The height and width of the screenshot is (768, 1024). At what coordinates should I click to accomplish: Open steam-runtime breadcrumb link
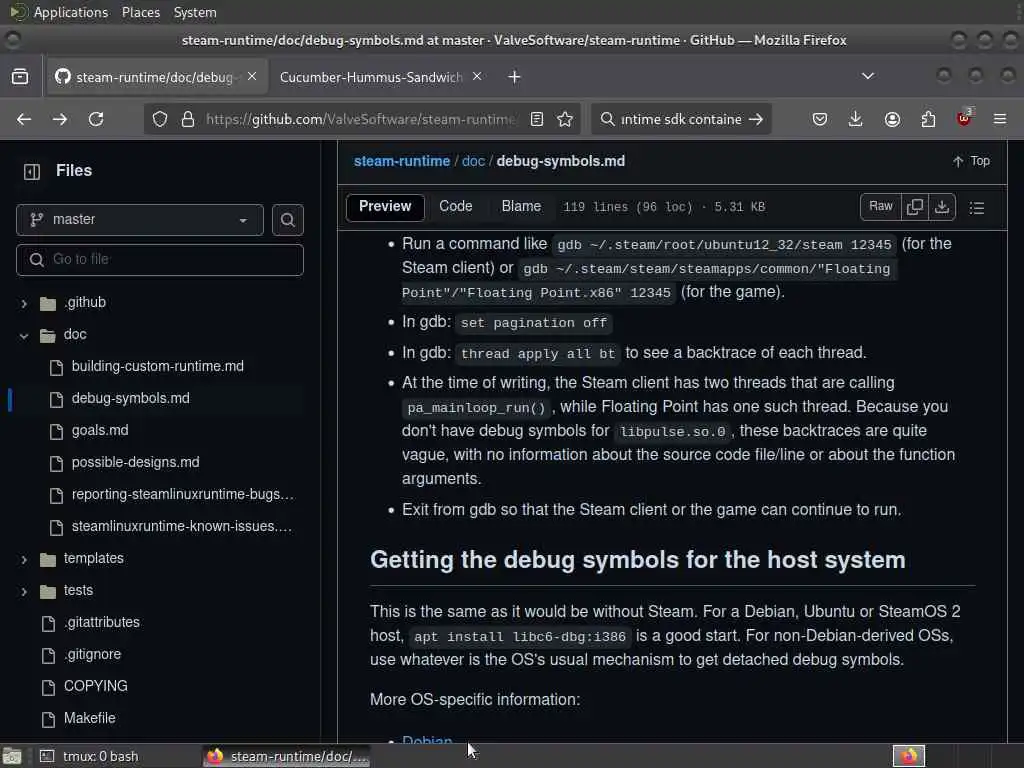pos(402,161)
